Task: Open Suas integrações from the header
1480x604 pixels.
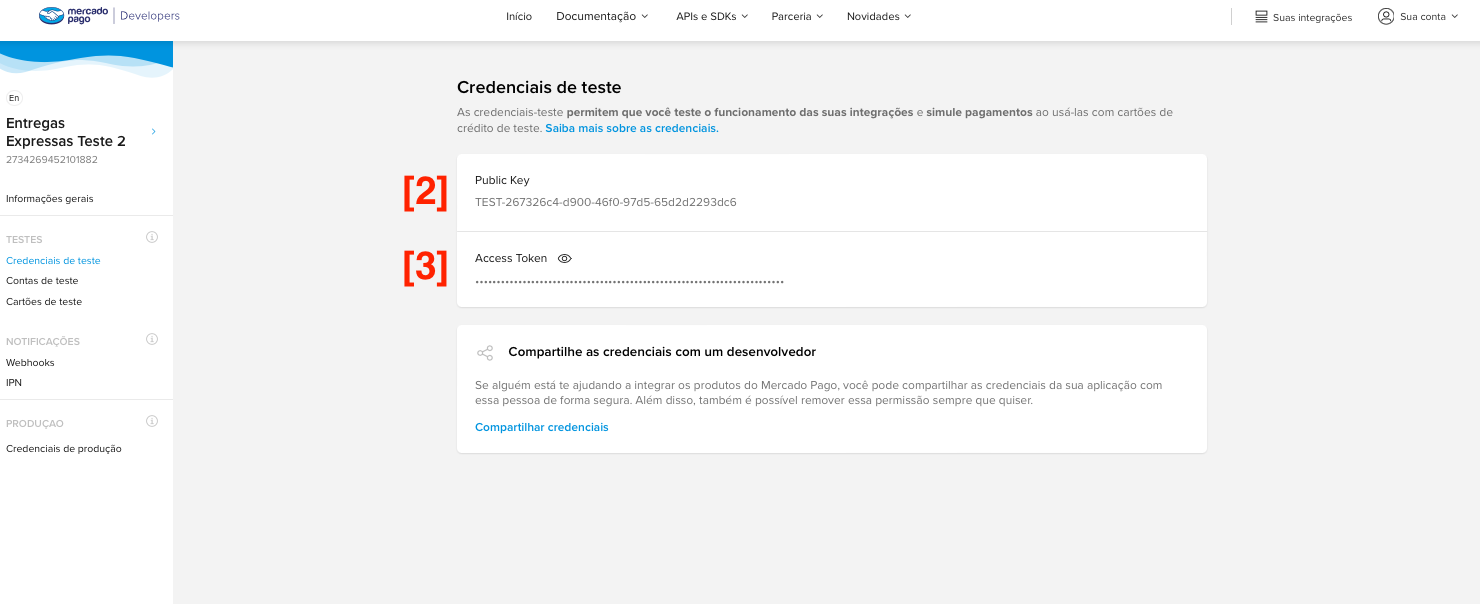Action: pos(1303,17)
